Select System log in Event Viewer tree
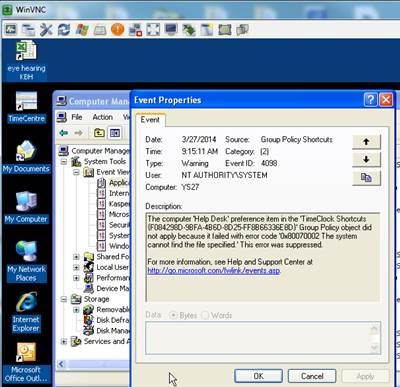Screen dimensions: 400x387 click(113, 236)
